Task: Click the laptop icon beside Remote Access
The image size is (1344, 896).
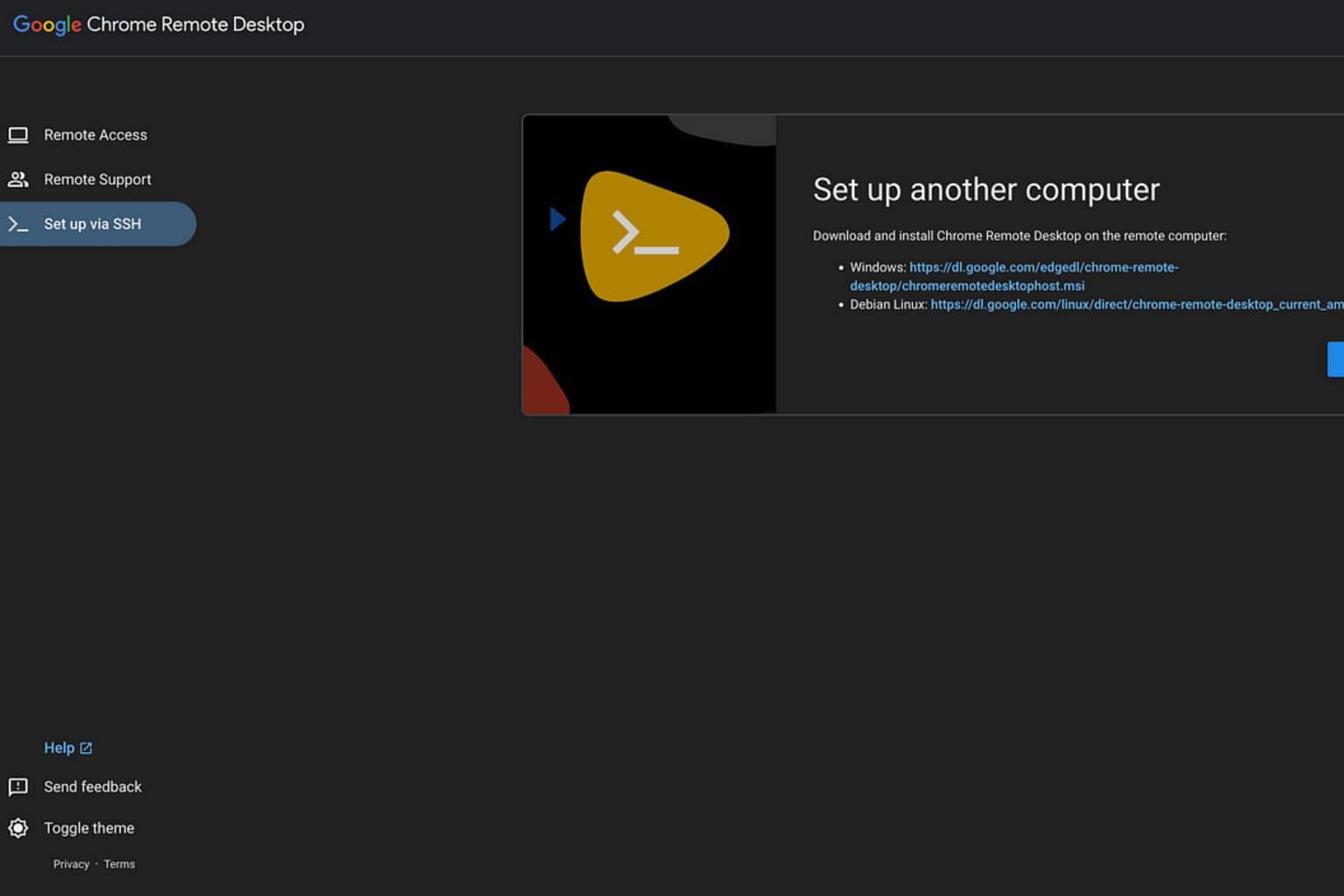Action: [18, 135]
